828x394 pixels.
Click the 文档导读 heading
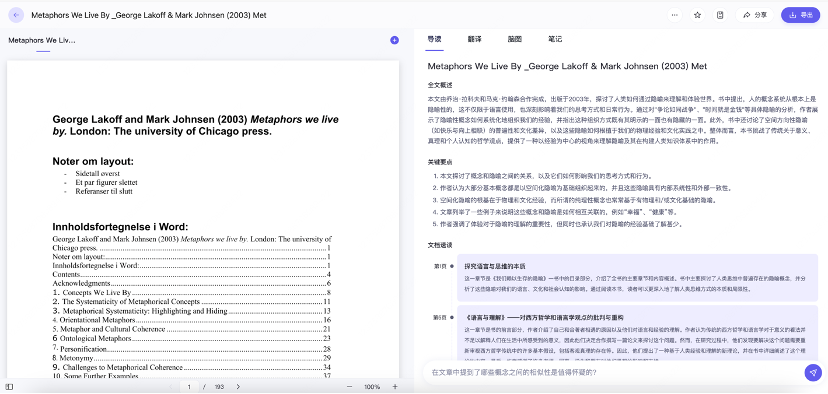pyautogui.click(x=440, y=245)
